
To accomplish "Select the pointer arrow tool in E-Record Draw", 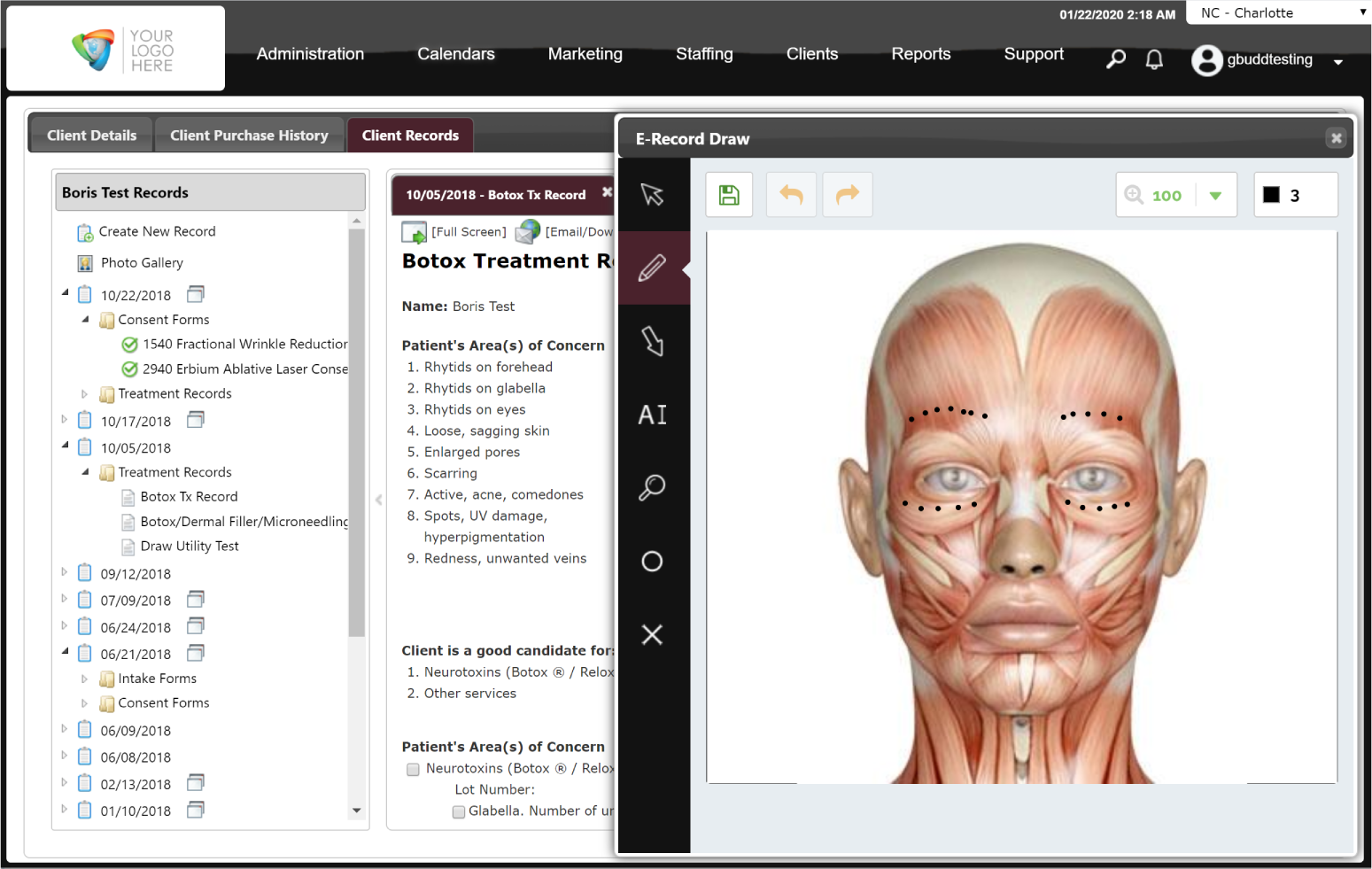I will coord(653,195).
